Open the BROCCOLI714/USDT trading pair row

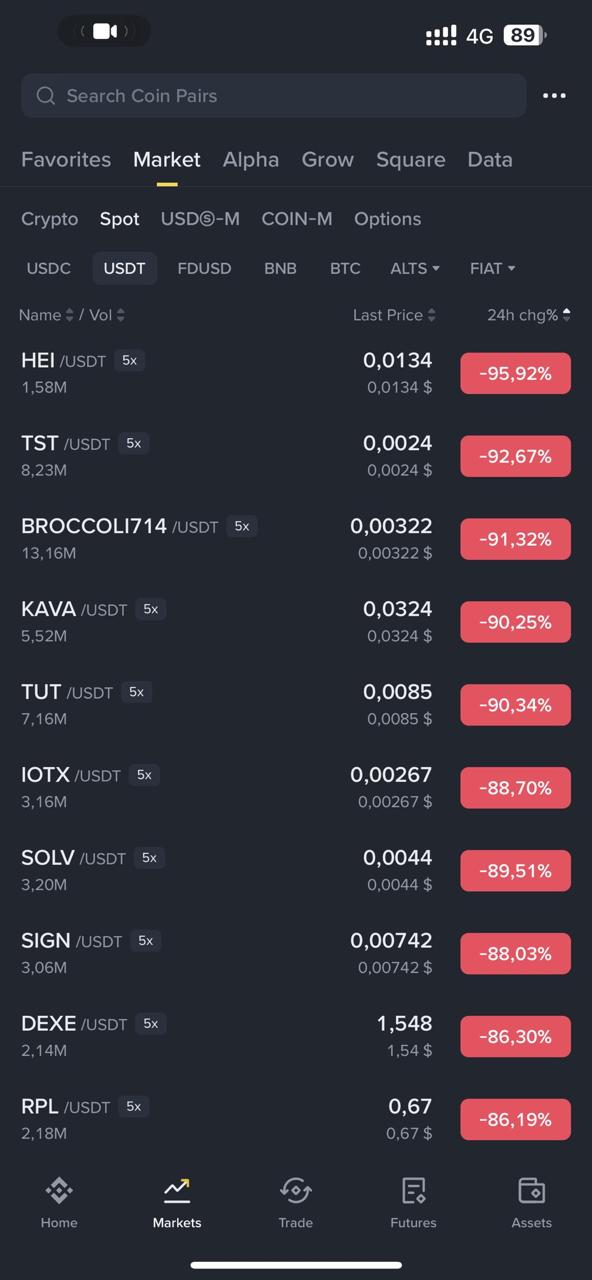(296, 539)
